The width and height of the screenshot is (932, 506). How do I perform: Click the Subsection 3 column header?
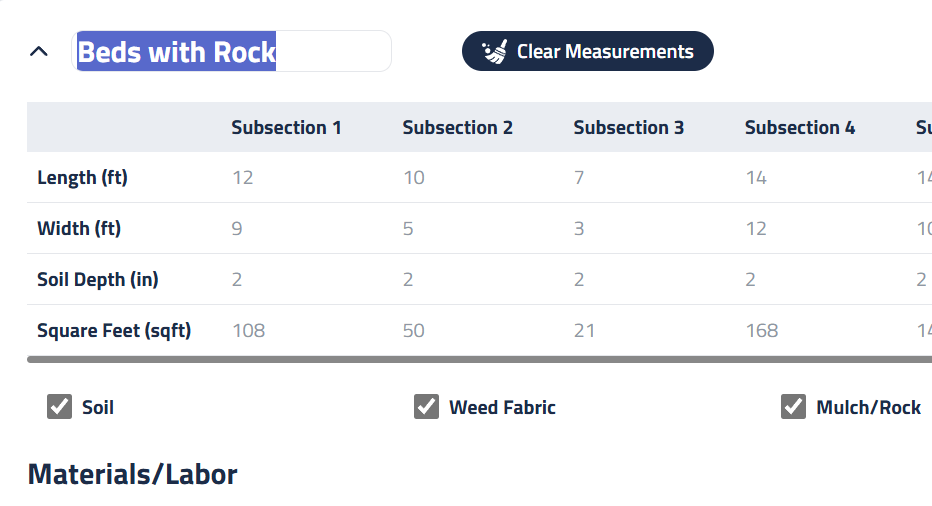tap(629, 128)
